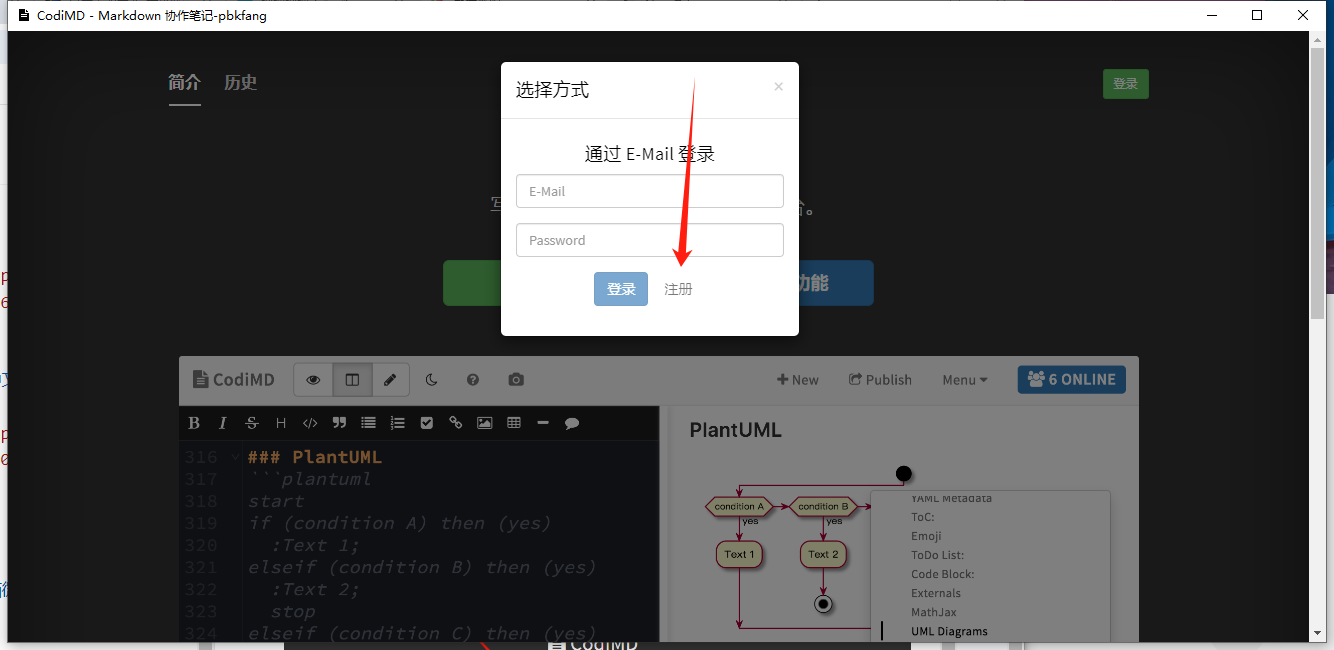Apply Strikethrough formatting icon
Screen dimensions: 1334x650
click(252, 423)
